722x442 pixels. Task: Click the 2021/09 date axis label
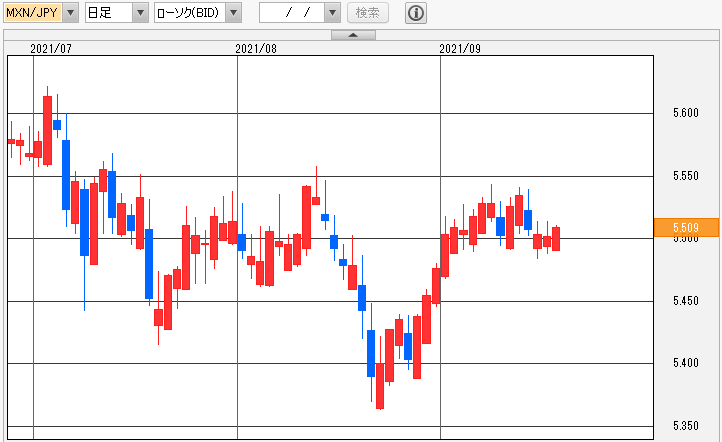pos(460,49)
